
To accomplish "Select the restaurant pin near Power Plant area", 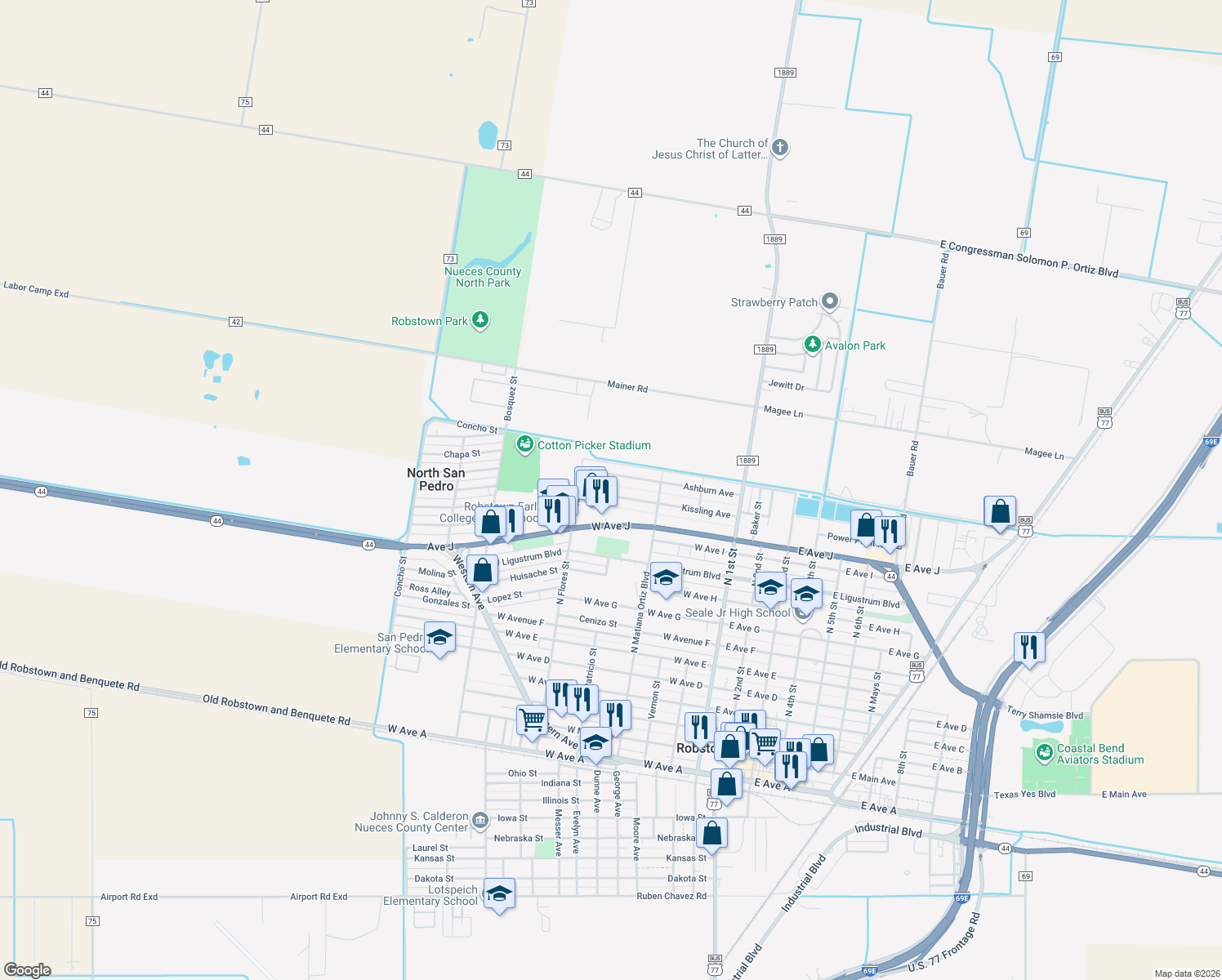I will (x=892, y=532).
